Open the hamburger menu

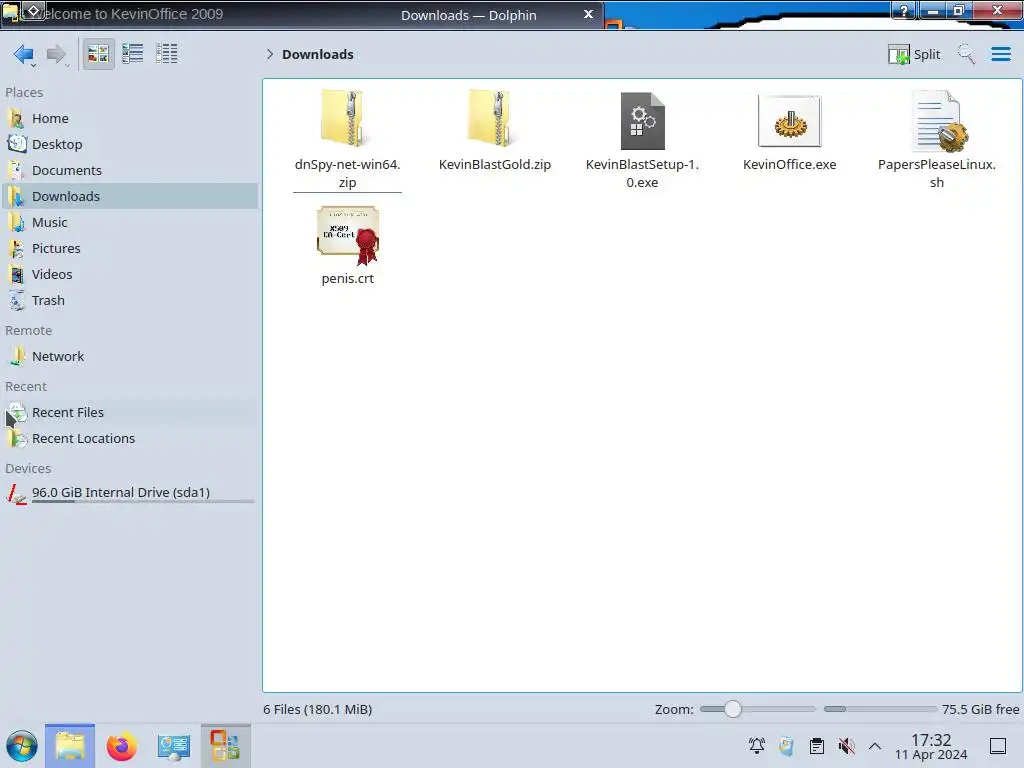(1000, 54)
